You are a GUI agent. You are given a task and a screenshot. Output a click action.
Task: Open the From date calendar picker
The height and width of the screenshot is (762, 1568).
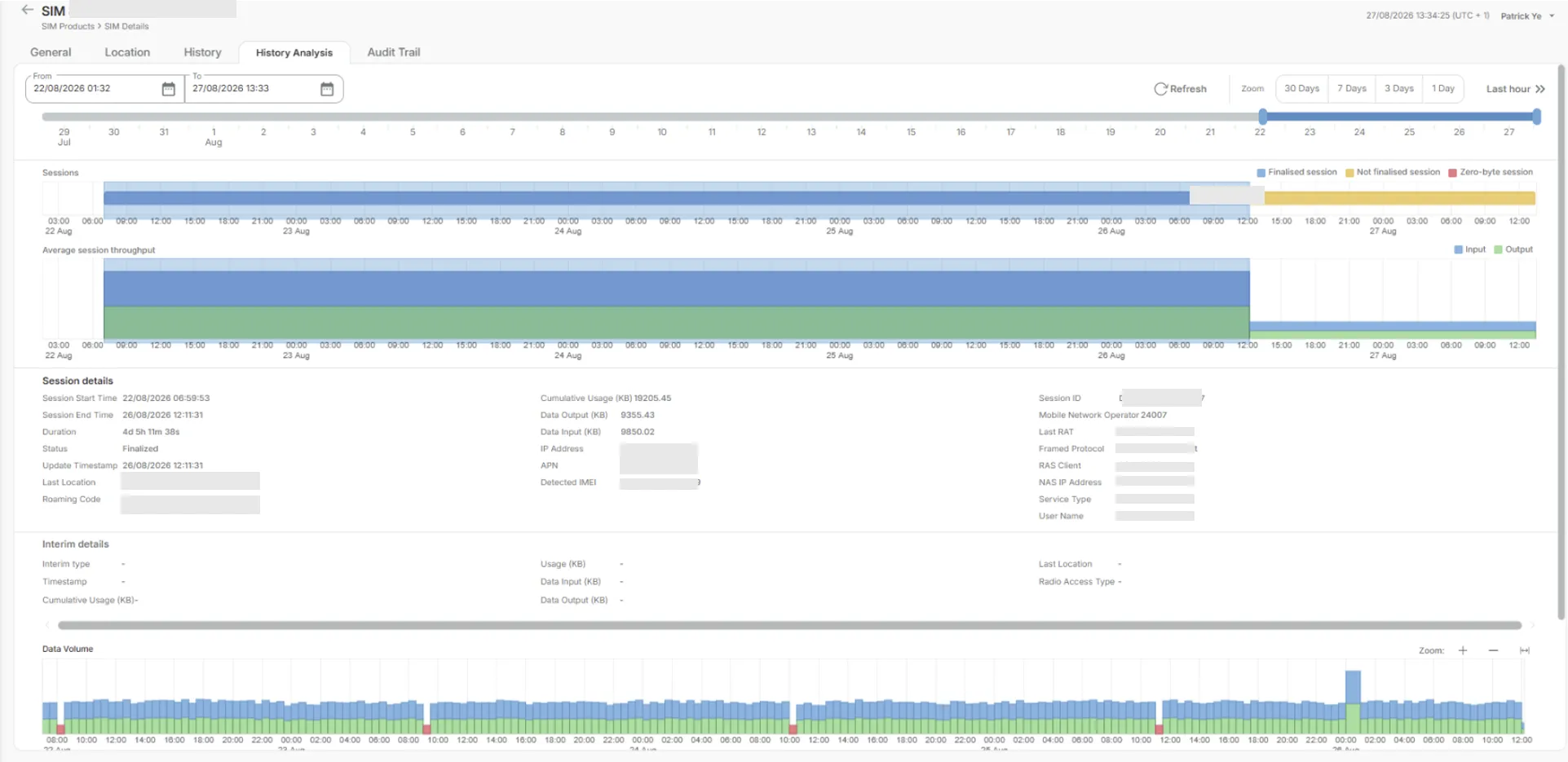click(x=168, y=89)
